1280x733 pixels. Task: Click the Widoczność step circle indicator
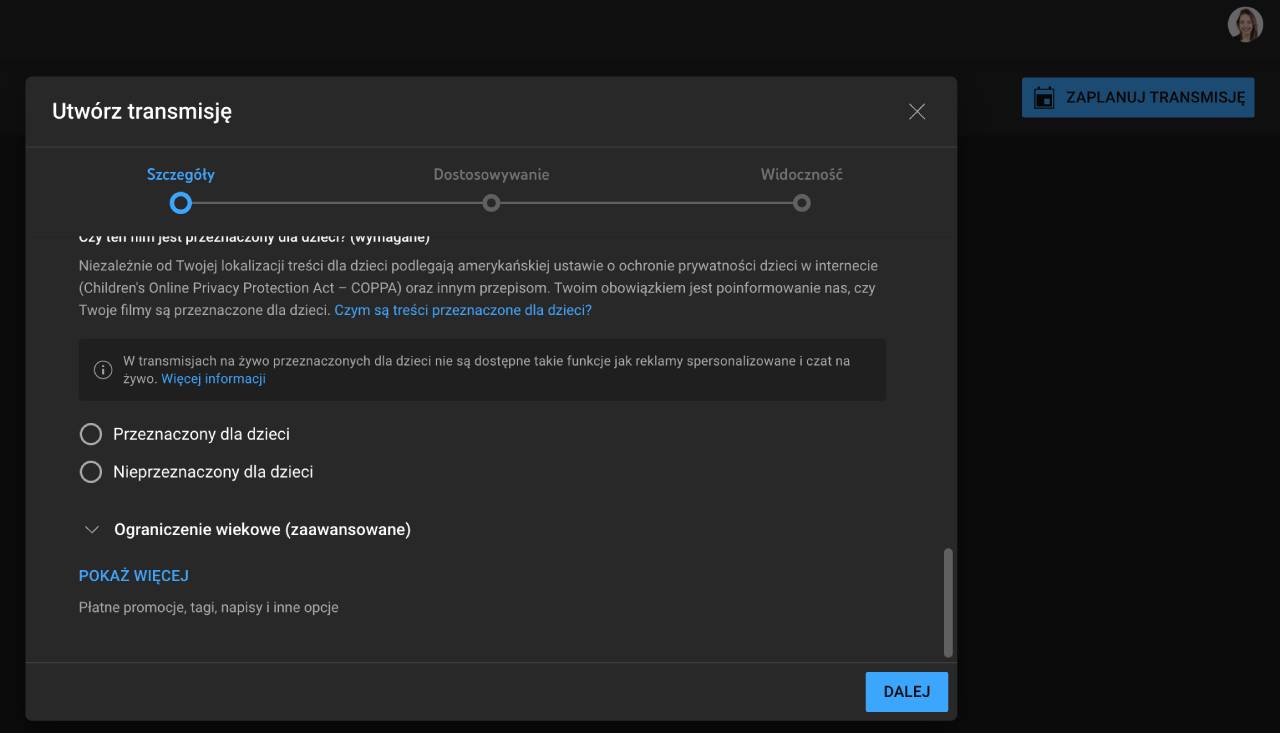tap(801, 203)
